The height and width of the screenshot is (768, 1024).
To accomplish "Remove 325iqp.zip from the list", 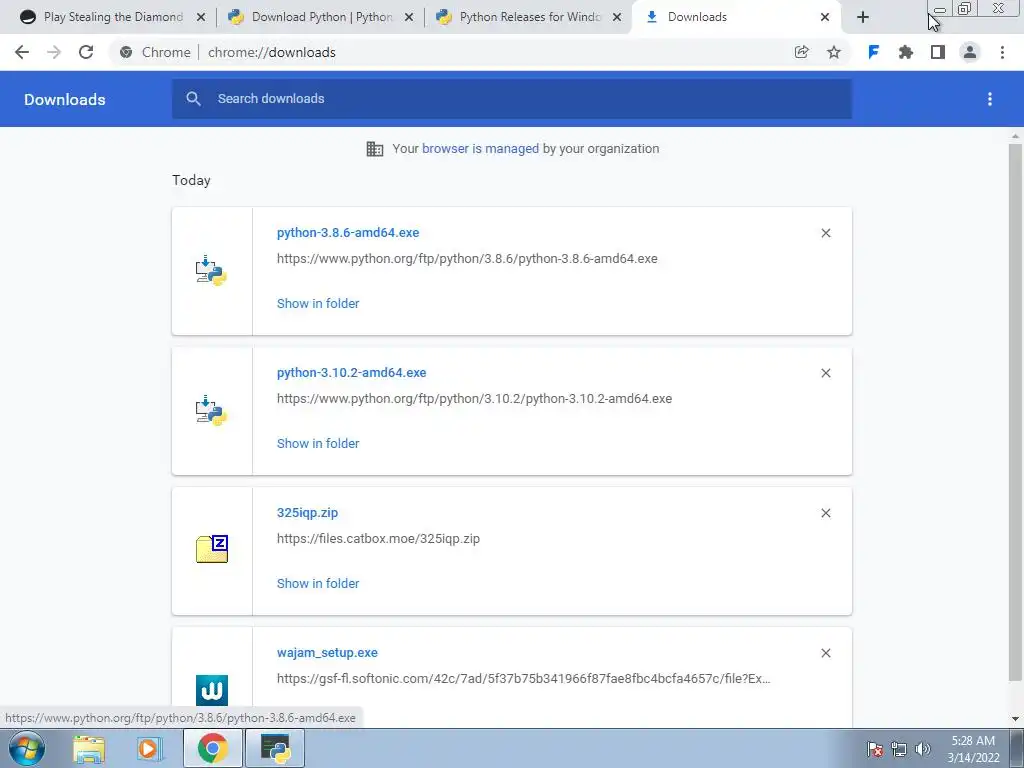I will pos(826,513).
